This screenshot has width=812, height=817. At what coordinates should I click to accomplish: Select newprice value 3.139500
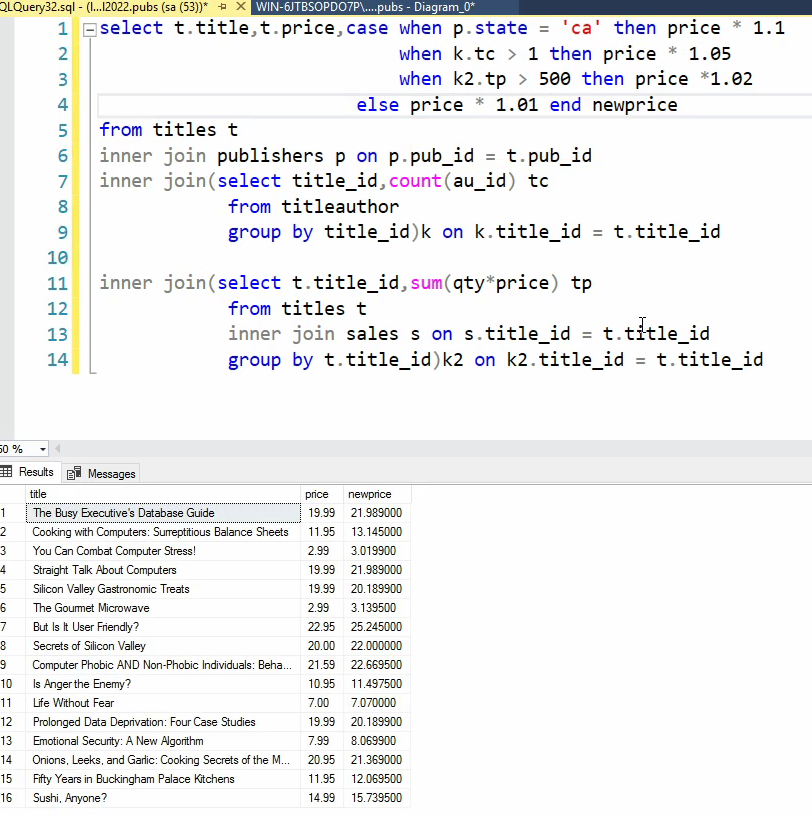coord(377,608)
